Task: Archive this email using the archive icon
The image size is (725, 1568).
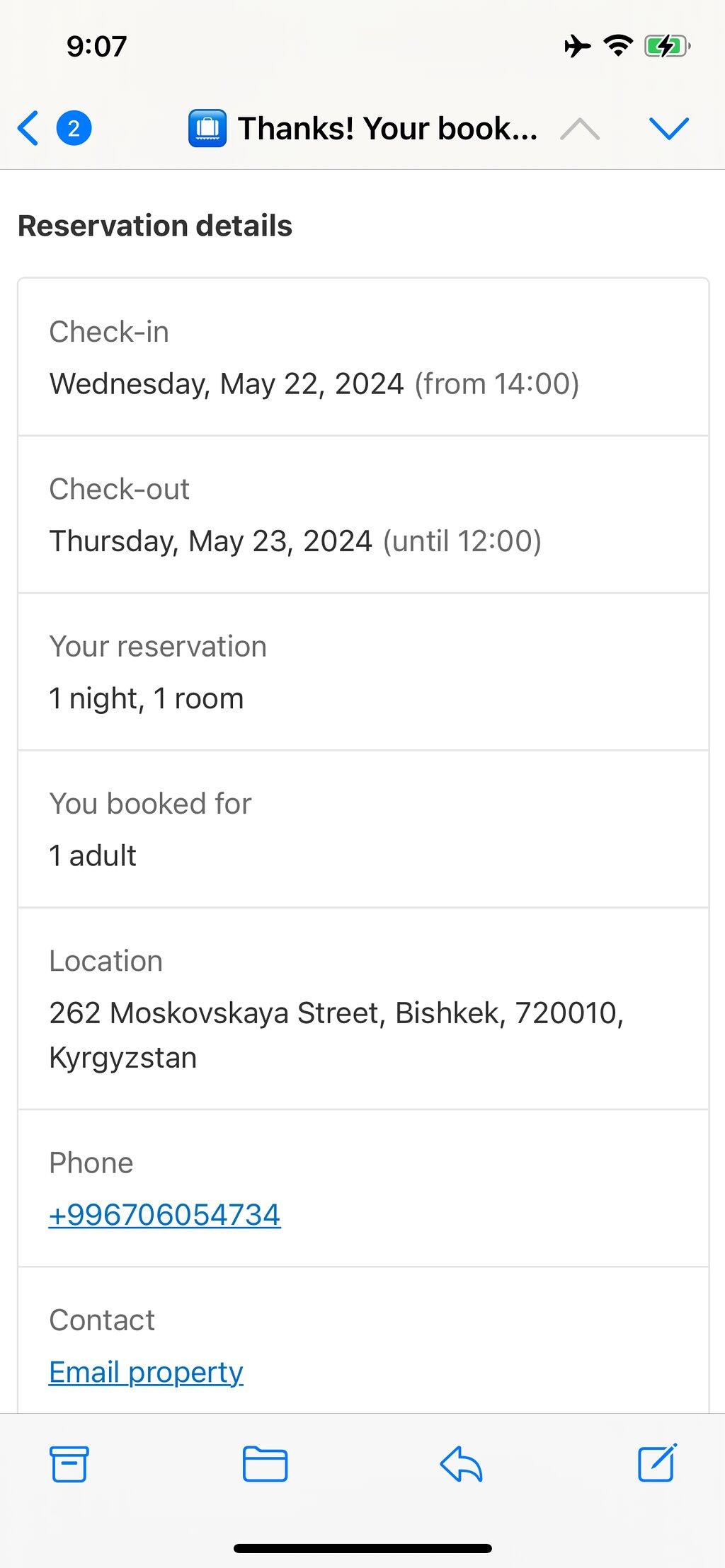Action: [x=69, y=1464]
